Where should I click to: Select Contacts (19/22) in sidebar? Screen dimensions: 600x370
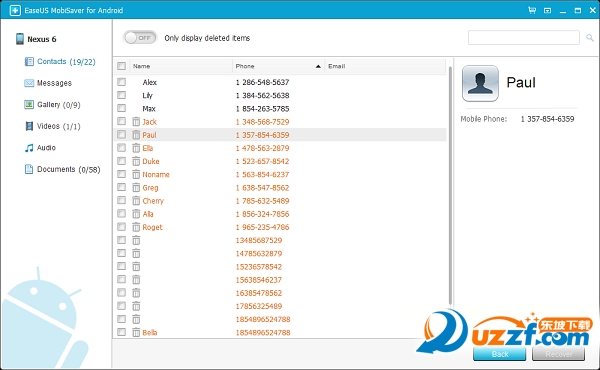(x=60, y=62)
